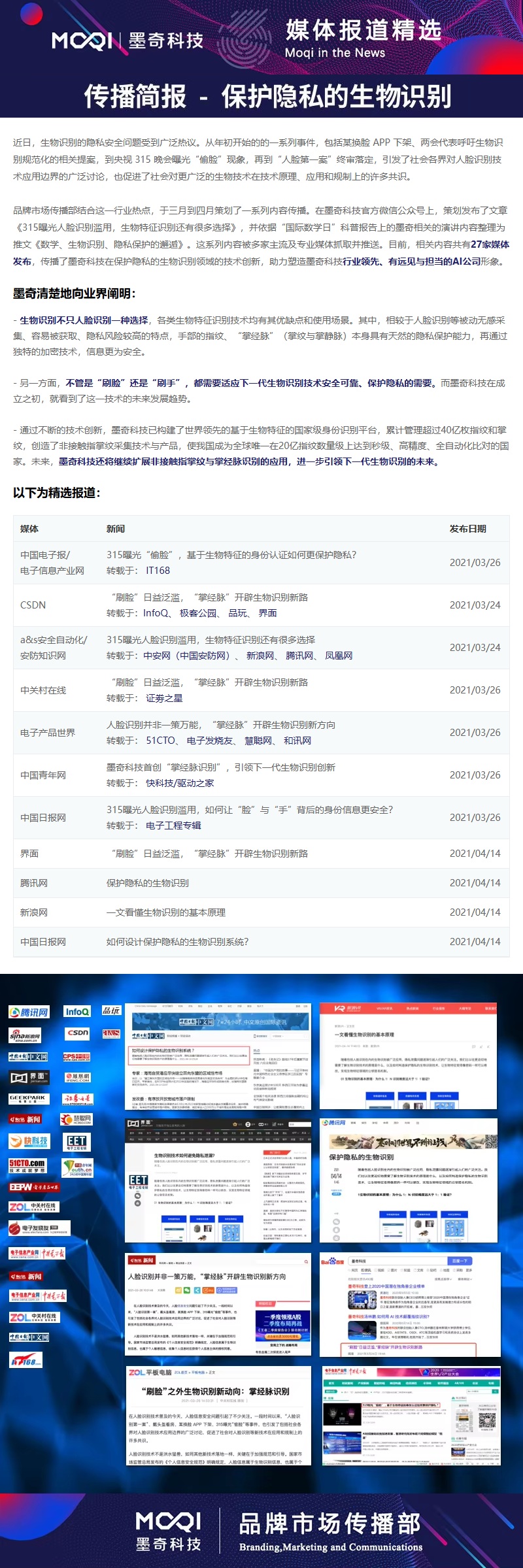The width and height of the screenshot is (523, 1568).
Task: Click the 以下为精选报道 heading
Action: [57, 493]
